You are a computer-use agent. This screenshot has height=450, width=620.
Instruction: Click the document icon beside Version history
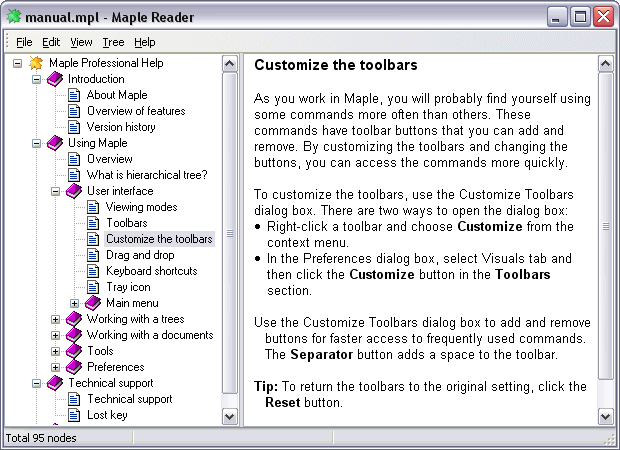point(74,127)
